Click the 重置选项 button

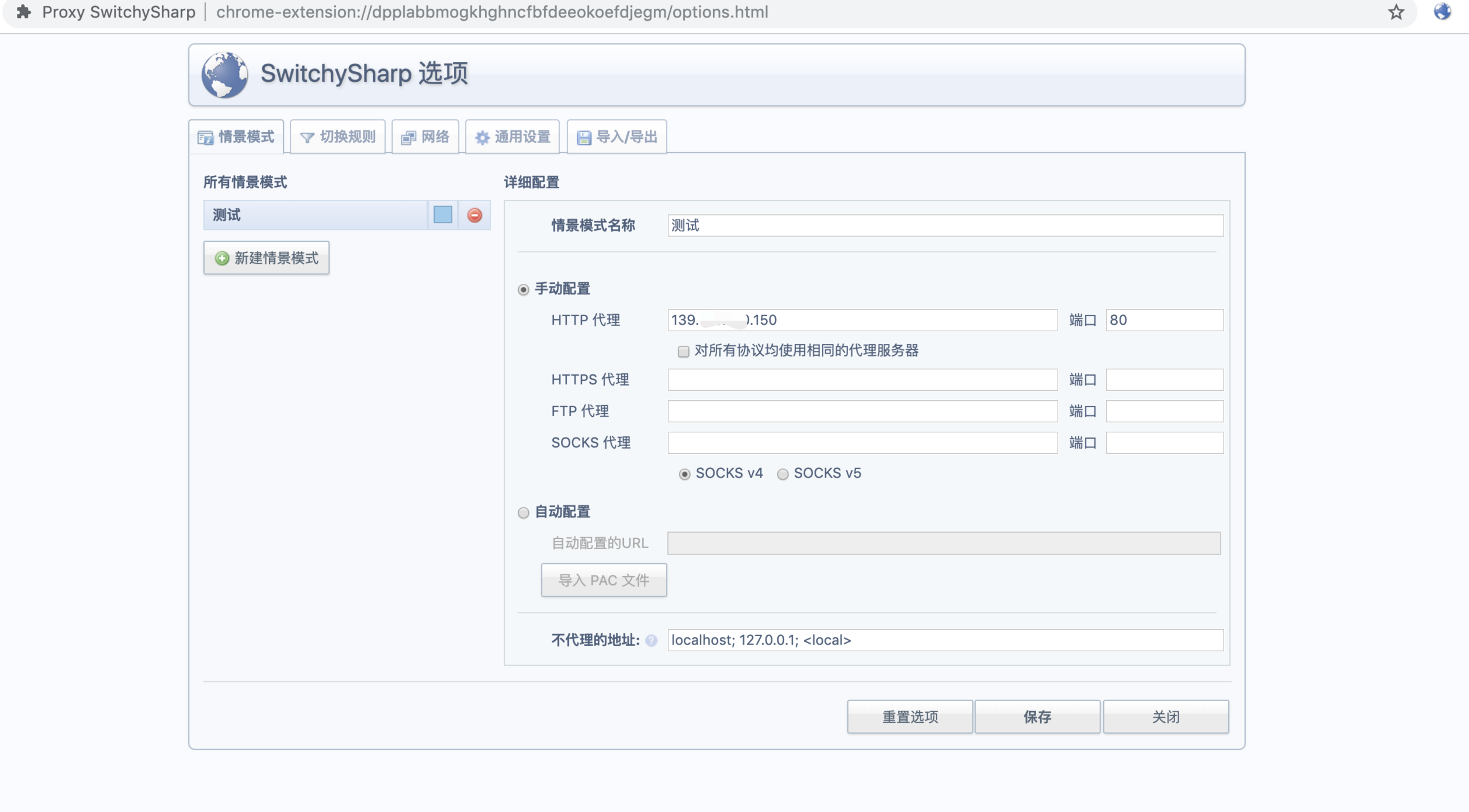910,717
